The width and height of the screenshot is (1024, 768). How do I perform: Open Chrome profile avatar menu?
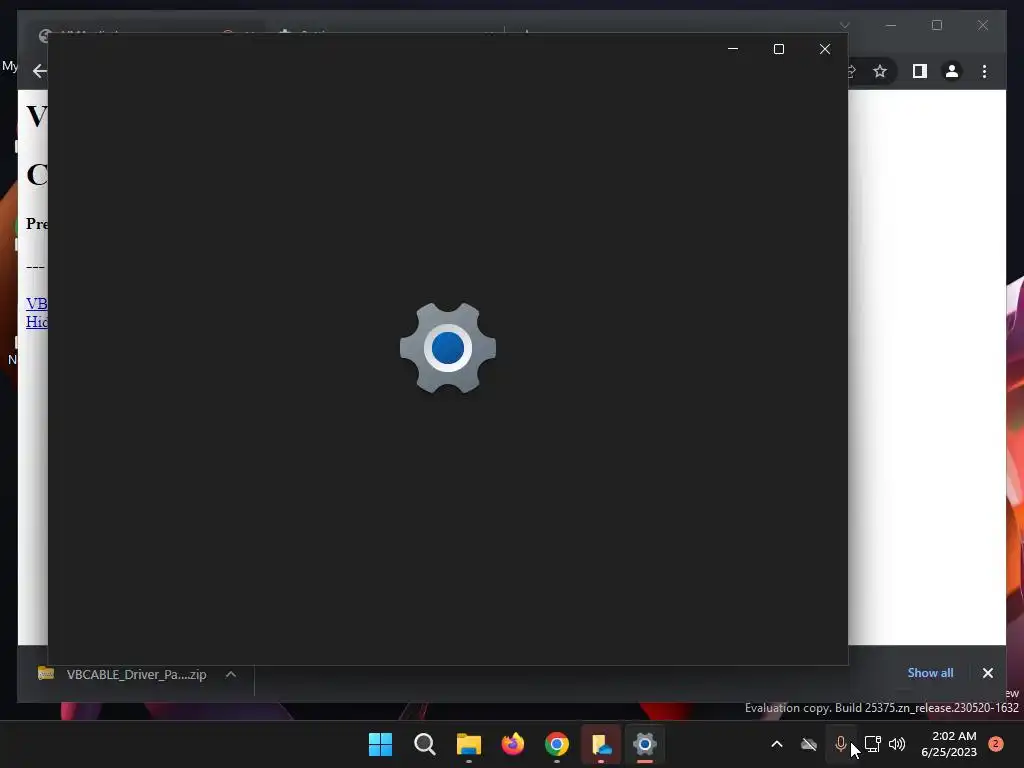(x=952, y=71)
